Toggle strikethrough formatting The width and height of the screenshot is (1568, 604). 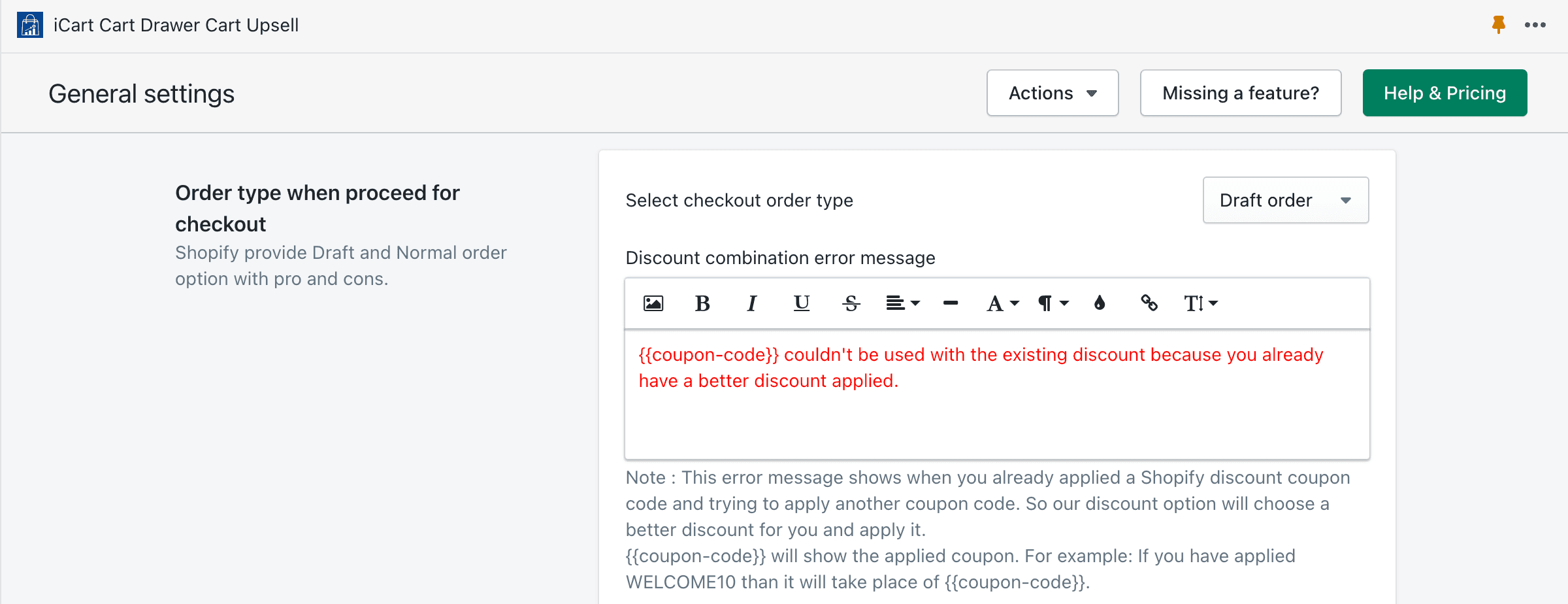tap(851, 303)
